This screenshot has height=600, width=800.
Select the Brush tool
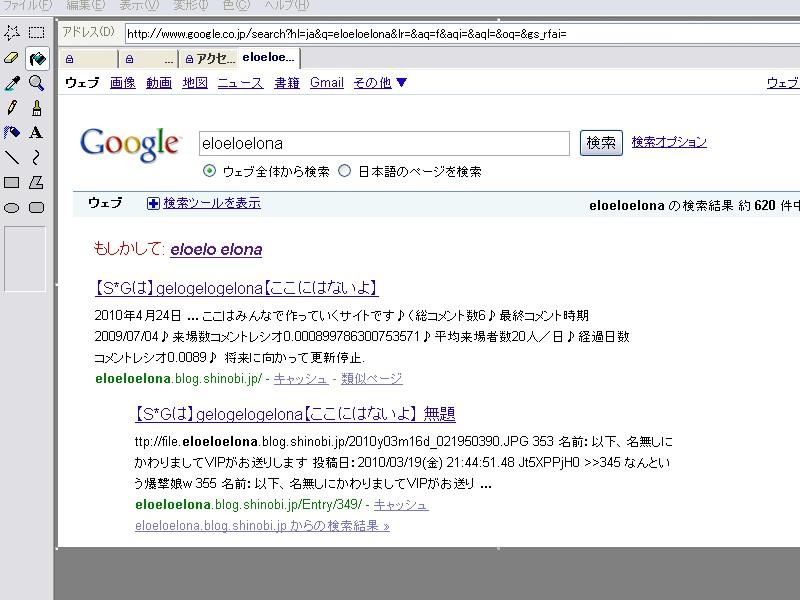tap(36, 108)
